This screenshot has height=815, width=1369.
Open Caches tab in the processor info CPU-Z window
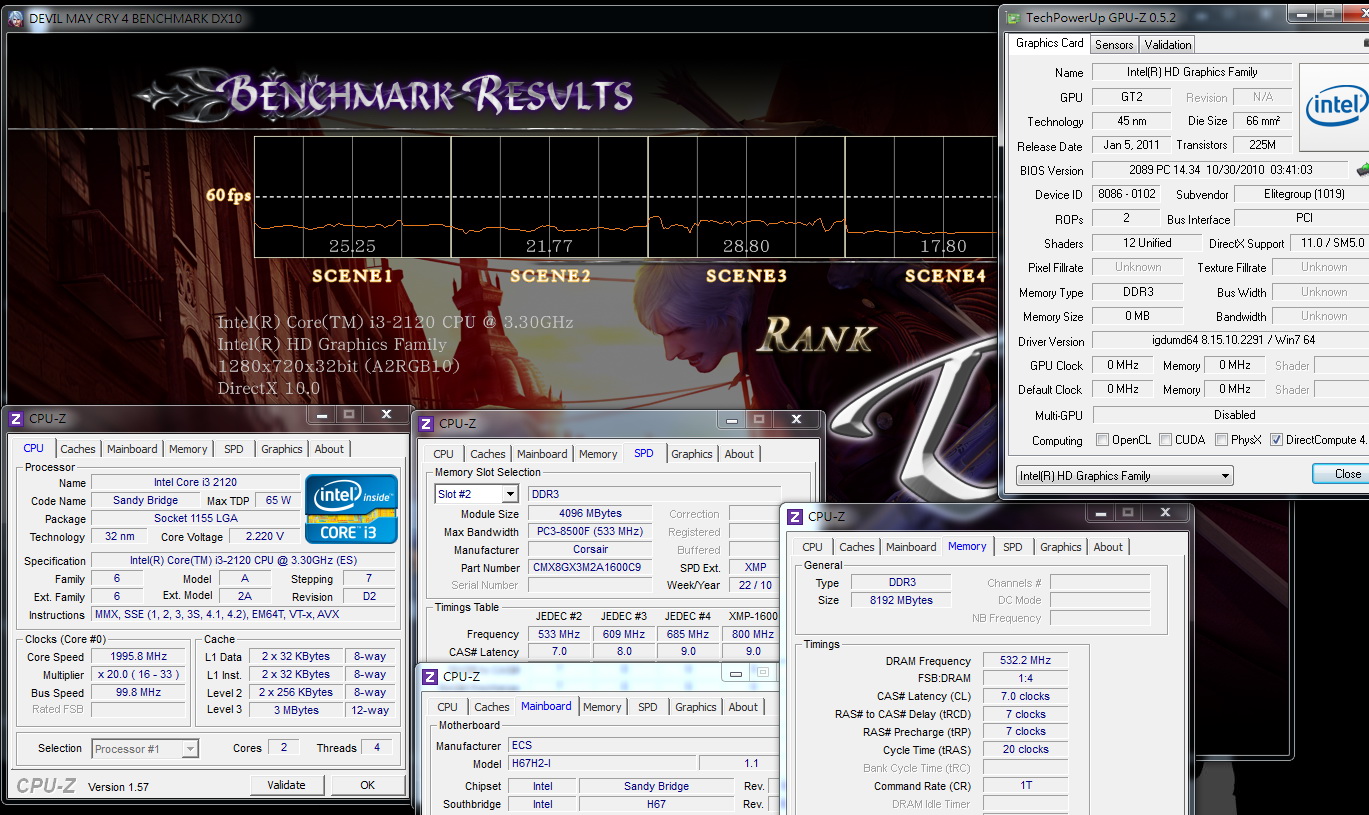pyautogui.click(x=78, y=449)
